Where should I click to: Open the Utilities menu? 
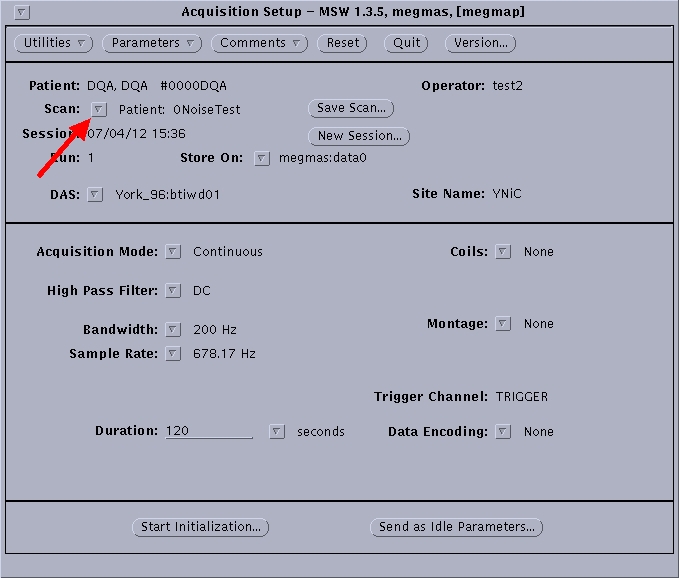54,43
